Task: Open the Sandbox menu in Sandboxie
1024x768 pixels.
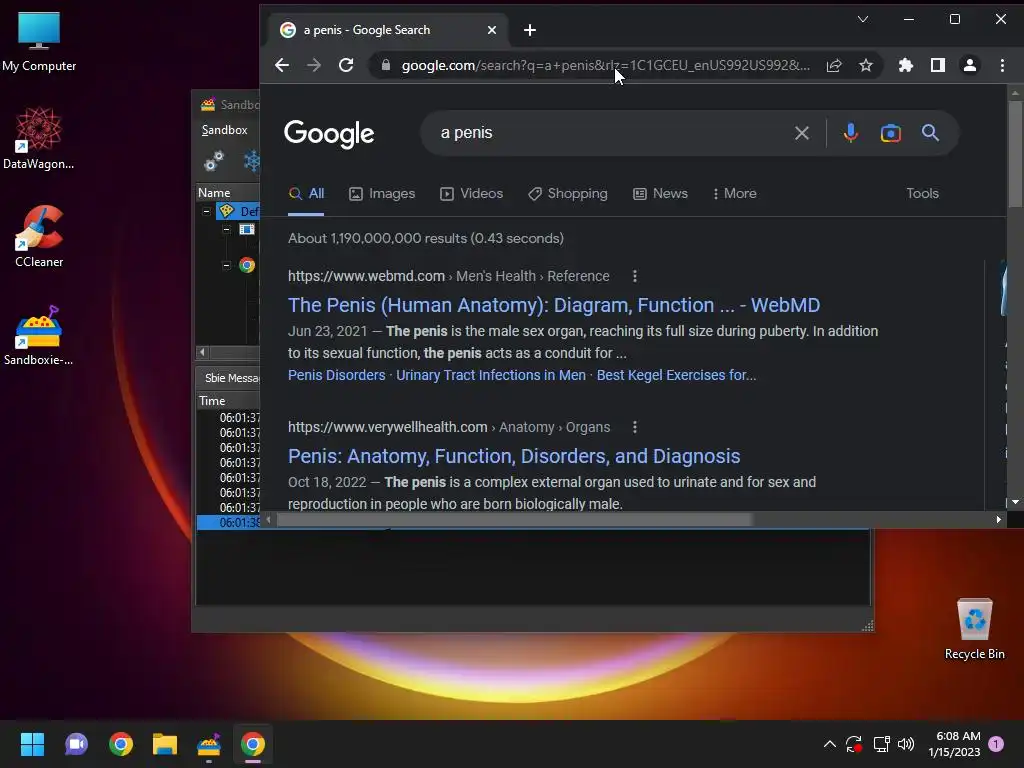Action: 224,130
